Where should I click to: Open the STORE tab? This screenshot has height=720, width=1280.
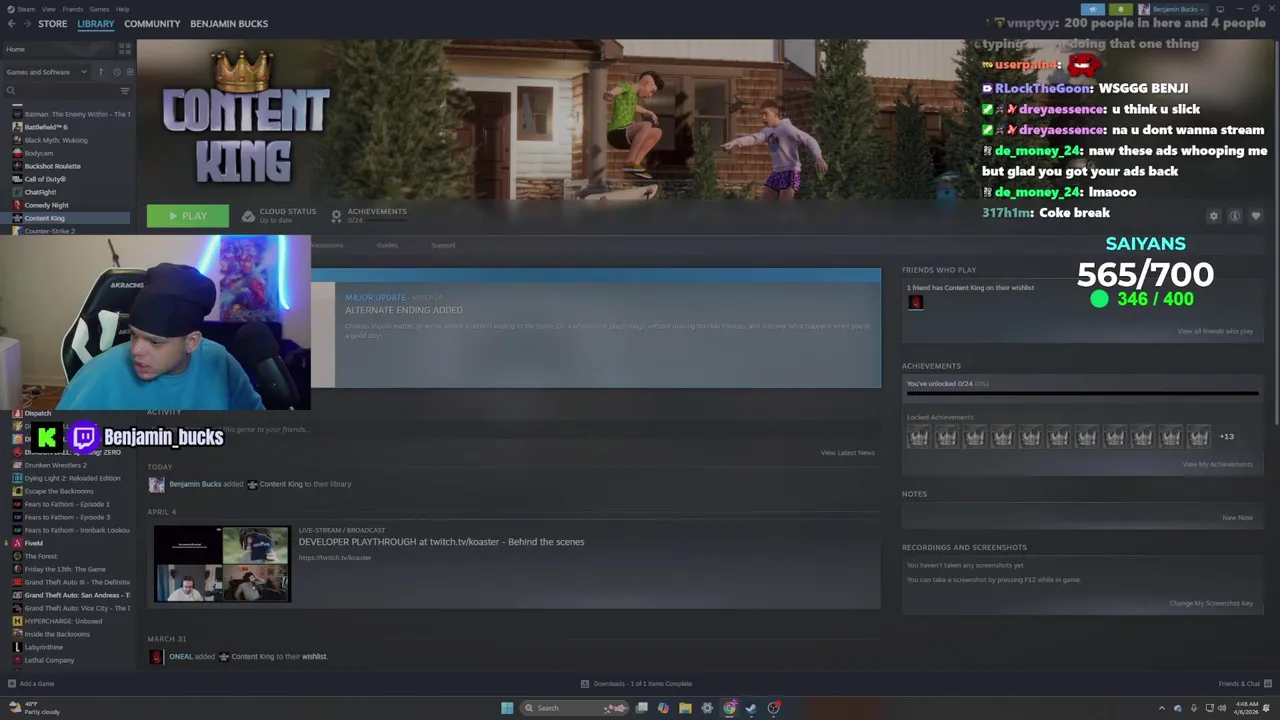52,24
